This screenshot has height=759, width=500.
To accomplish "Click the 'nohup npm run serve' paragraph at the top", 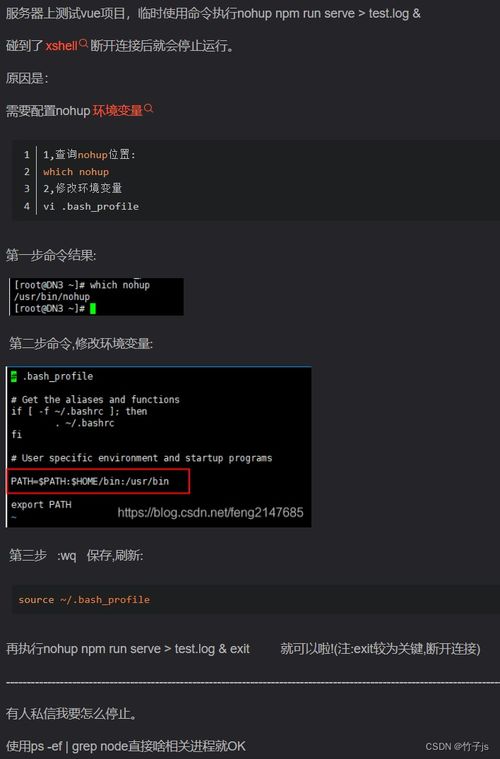I will pos(213,14).
